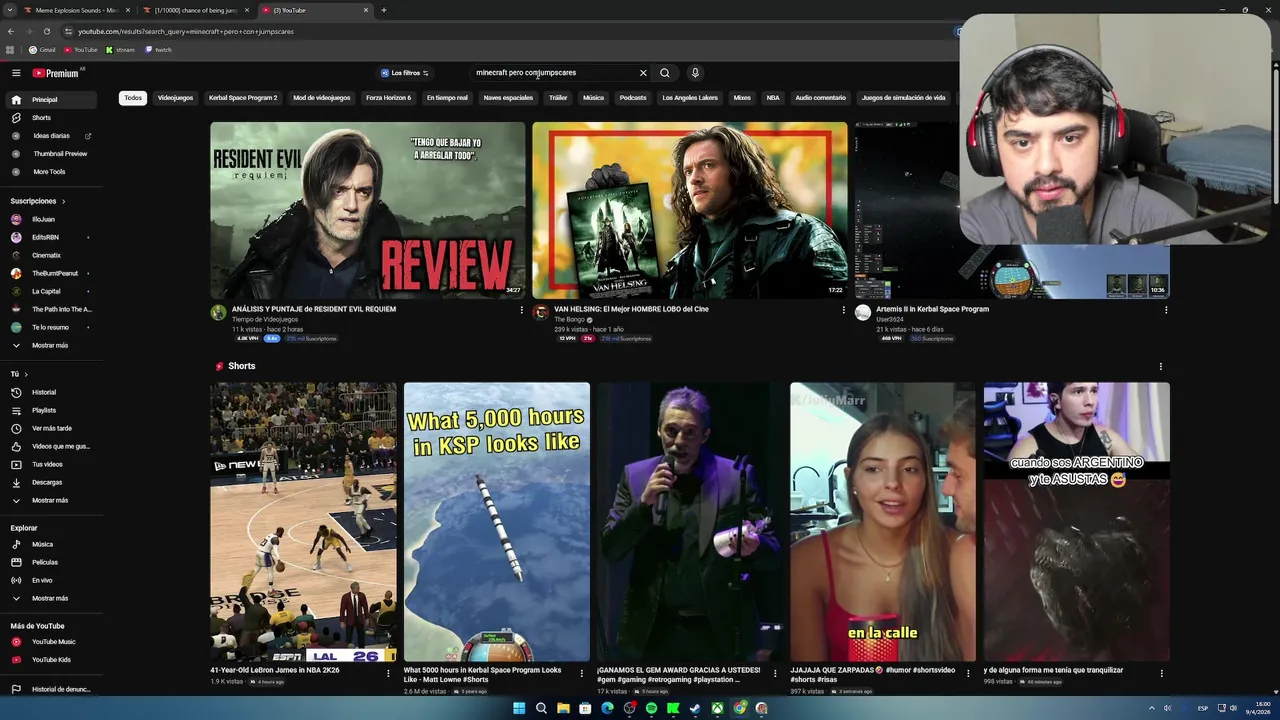Go to Principal in the sidebar
1280x720 pixels.
52,100
